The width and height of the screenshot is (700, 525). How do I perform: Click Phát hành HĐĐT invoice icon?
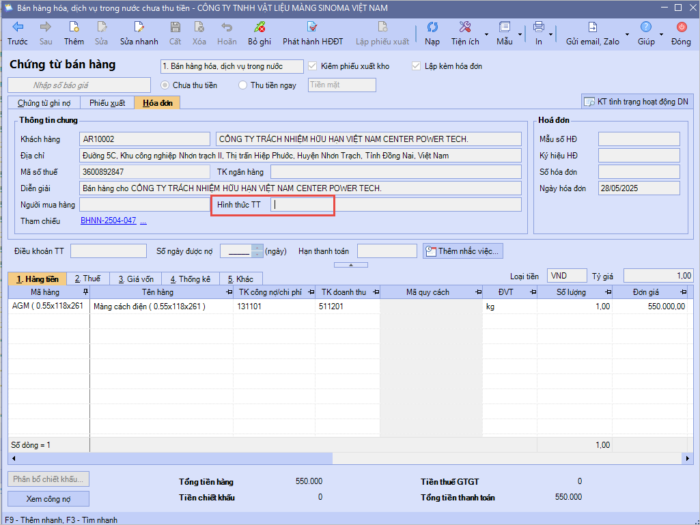[x=312, y=27]
